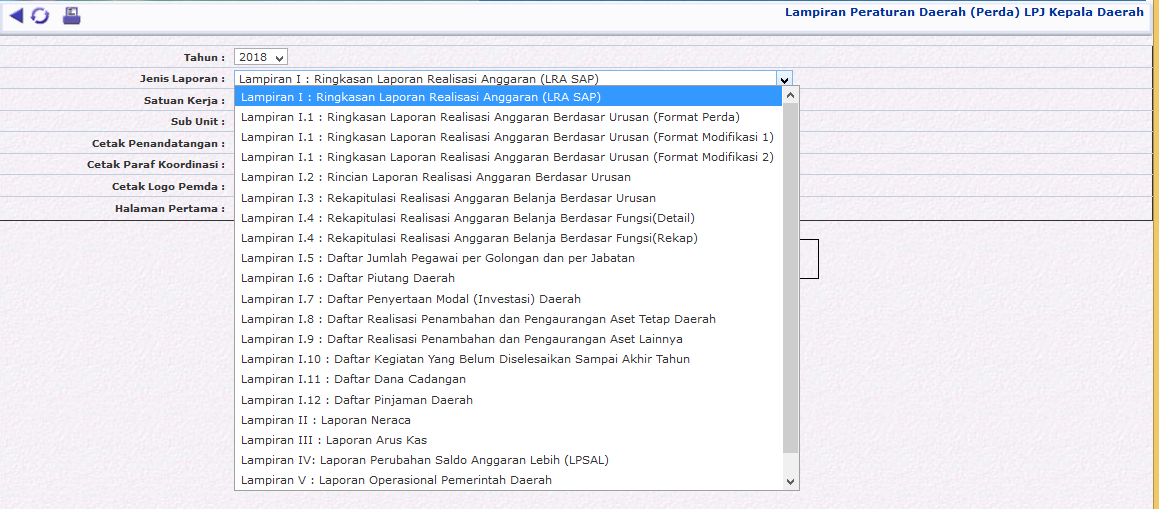The width and height of the screenshot is (1159, 509).
Task: Click the list scrollbar down arrow
Action: [x=791, y=481]
